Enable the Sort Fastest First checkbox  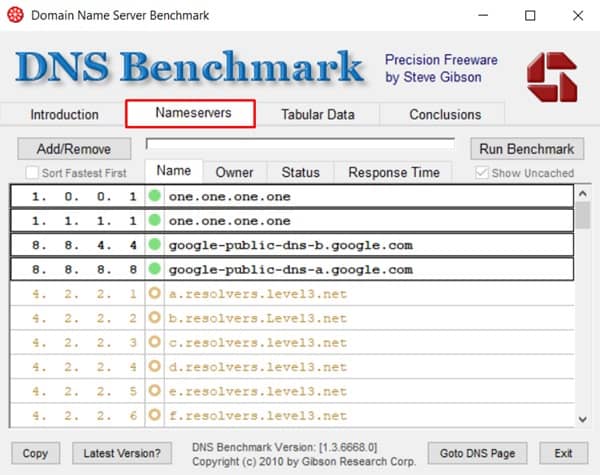32,173
